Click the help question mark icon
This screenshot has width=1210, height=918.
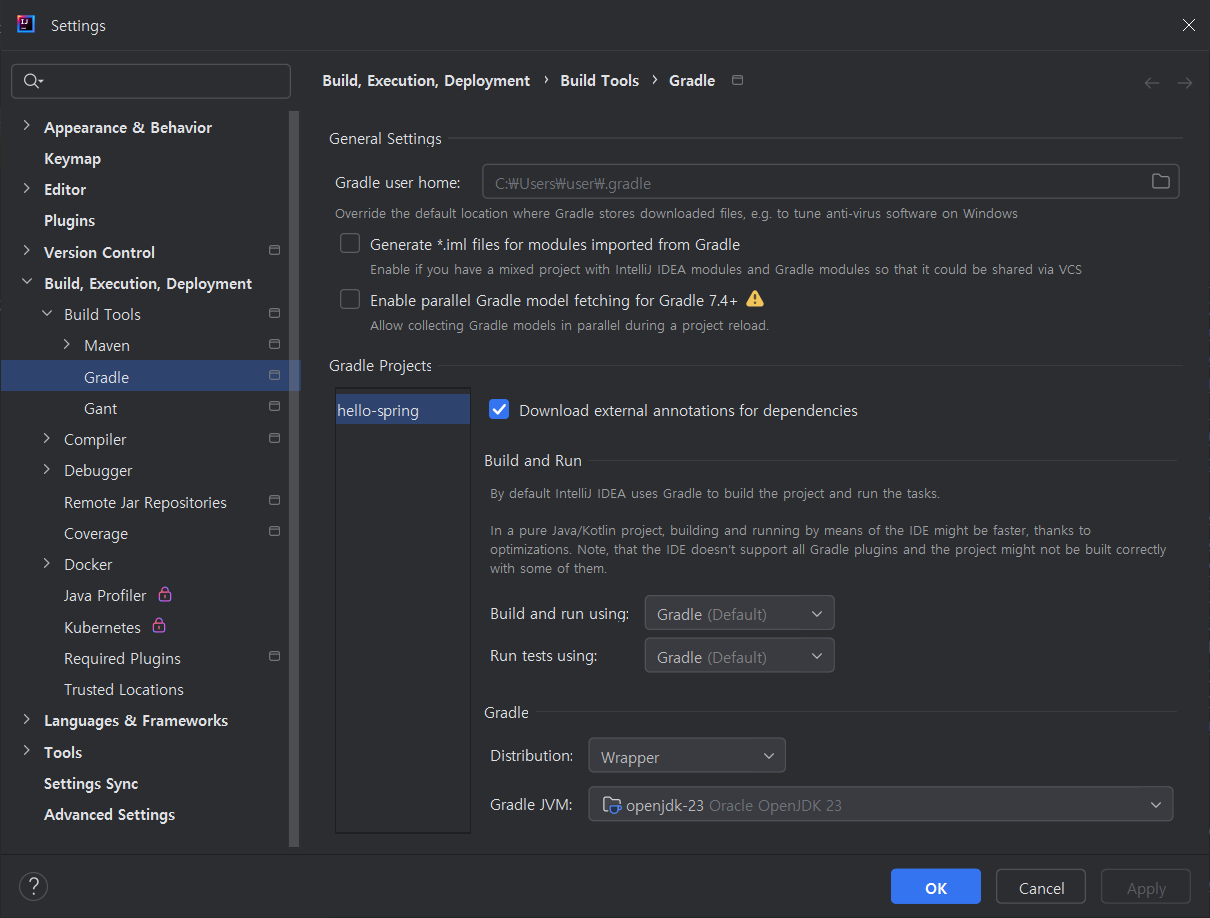(x=34, y=886)
